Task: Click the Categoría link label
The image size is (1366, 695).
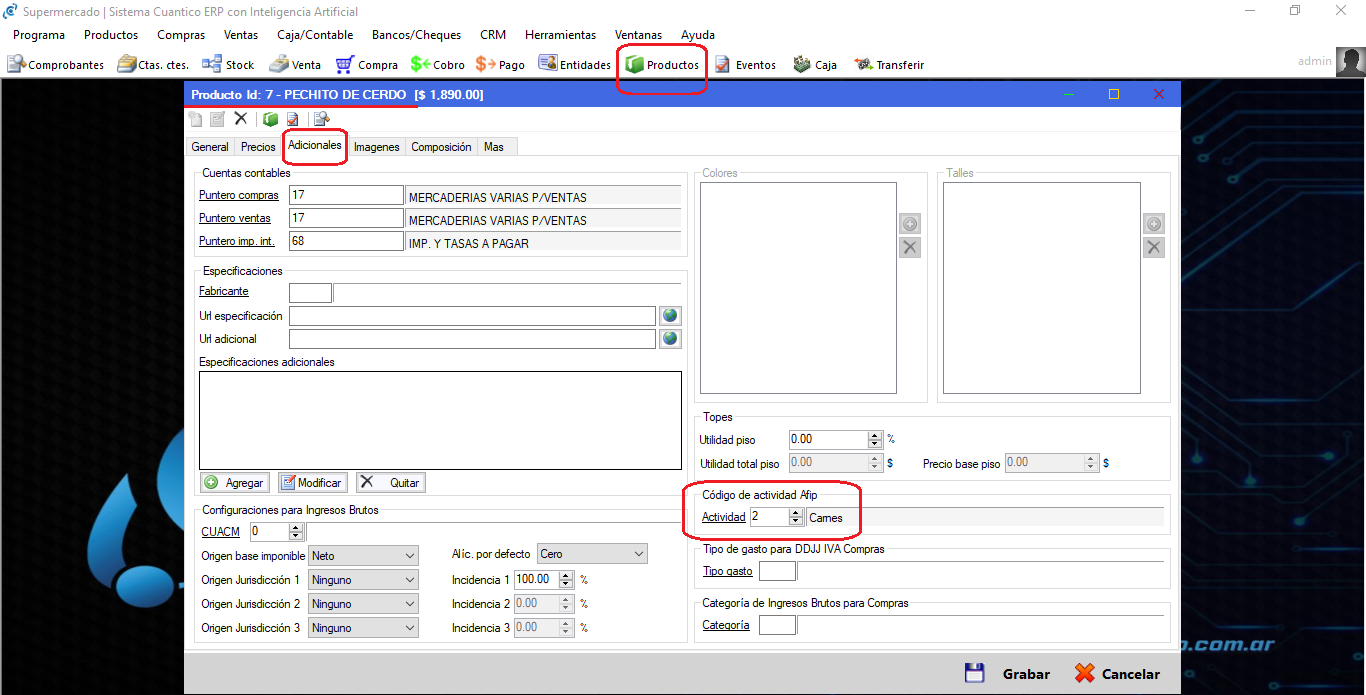Action: click(x=725, y=625)
